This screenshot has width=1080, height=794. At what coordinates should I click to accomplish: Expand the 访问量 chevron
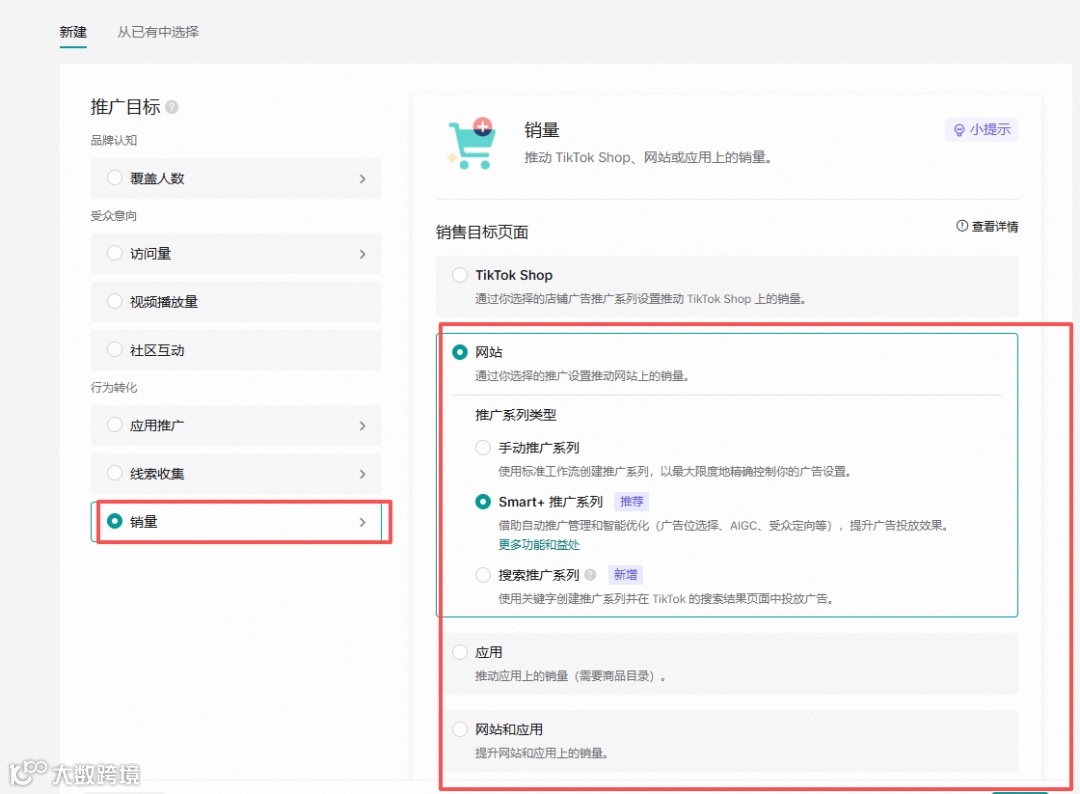click(x=362, y=254)
